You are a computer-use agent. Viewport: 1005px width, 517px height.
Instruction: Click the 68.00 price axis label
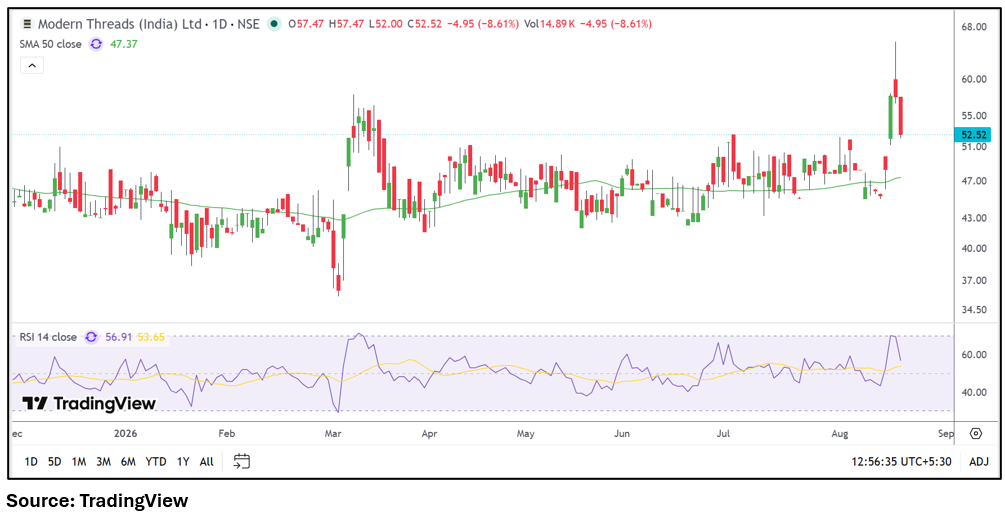click(972, 27)
